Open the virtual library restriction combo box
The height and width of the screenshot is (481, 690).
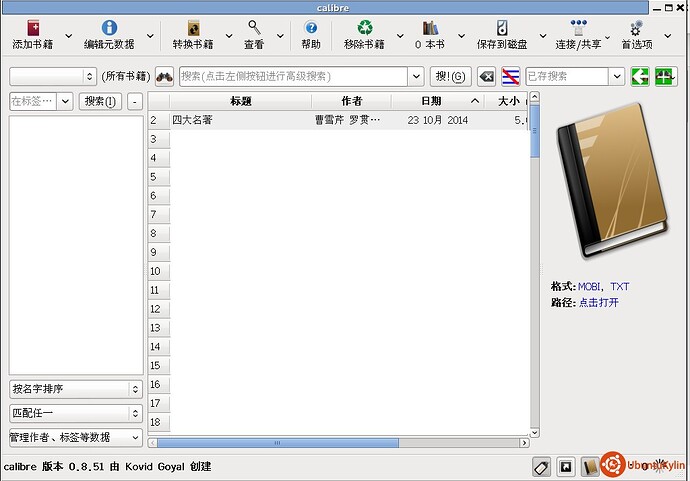[53, 77]
